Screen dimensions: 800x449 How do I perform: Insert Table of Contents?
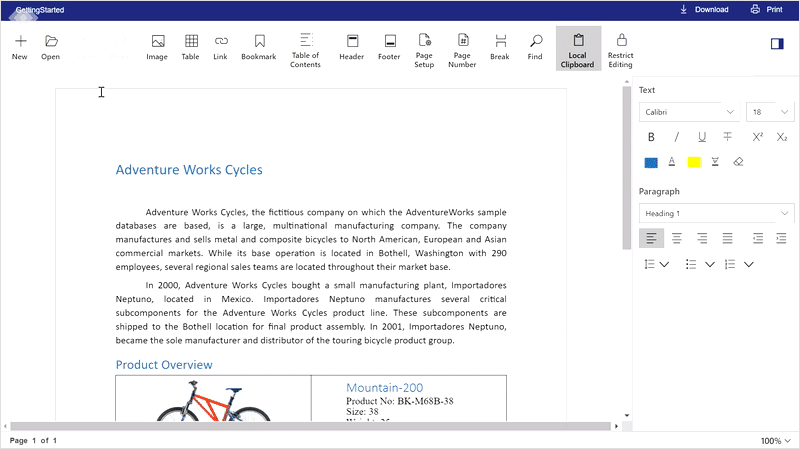(x=305, y=50)
